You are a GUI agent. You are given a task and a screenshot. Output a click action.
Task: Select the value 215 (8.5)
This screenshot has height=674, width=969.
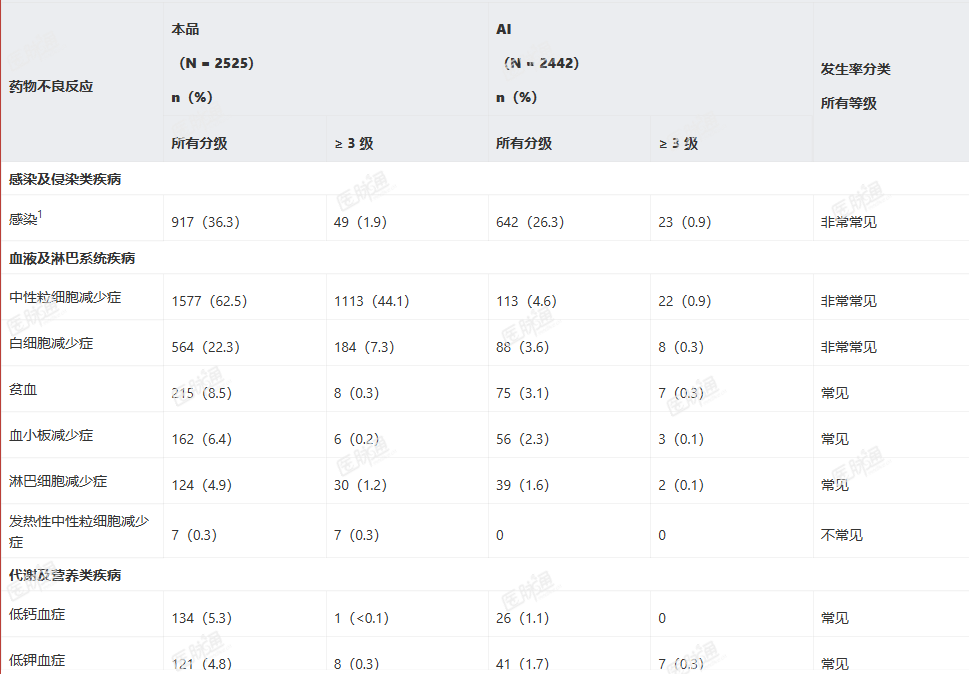(x=201, y=394)
